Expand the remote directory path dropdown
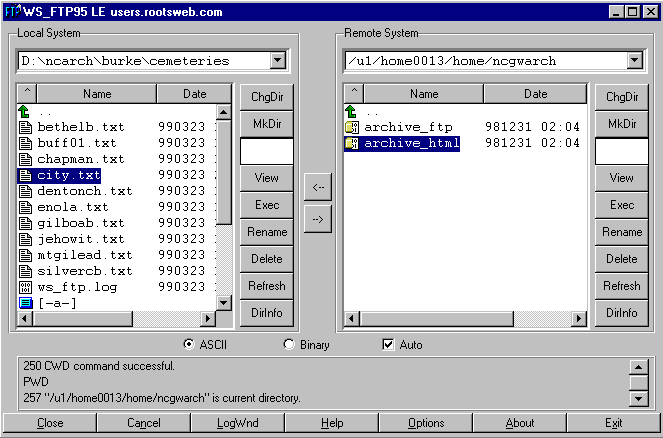 pyautogui.click(x=633, y=61)
